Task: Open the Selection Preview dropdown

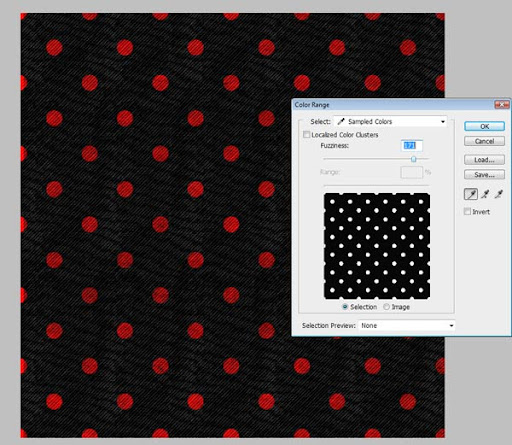Action: point(407,325)
